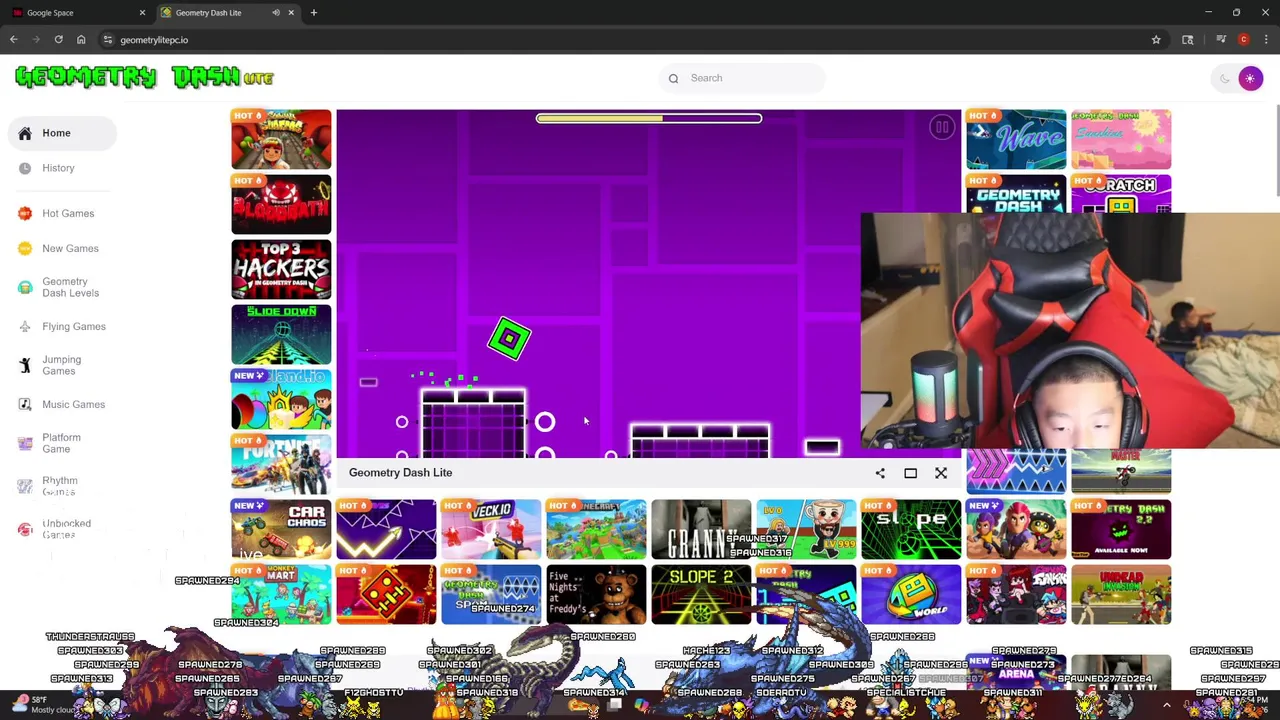Open Five Nights at Freddy's thumbnail
The height and width of the screenshot is (720, 1280).
[x=596, y=594]
